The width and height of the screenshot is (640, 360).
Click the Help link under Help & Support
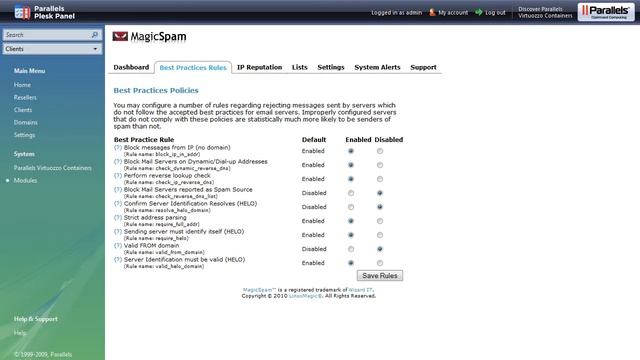(20, 333)
